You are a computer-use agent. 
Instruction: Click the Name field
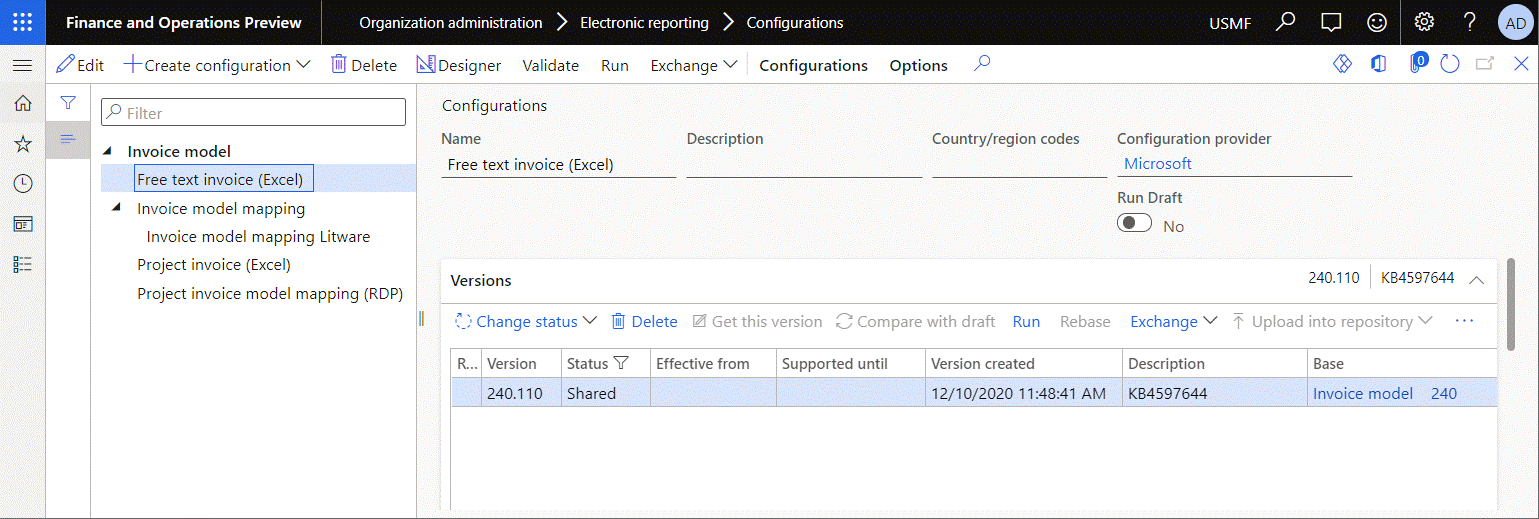tap(558, 164)
